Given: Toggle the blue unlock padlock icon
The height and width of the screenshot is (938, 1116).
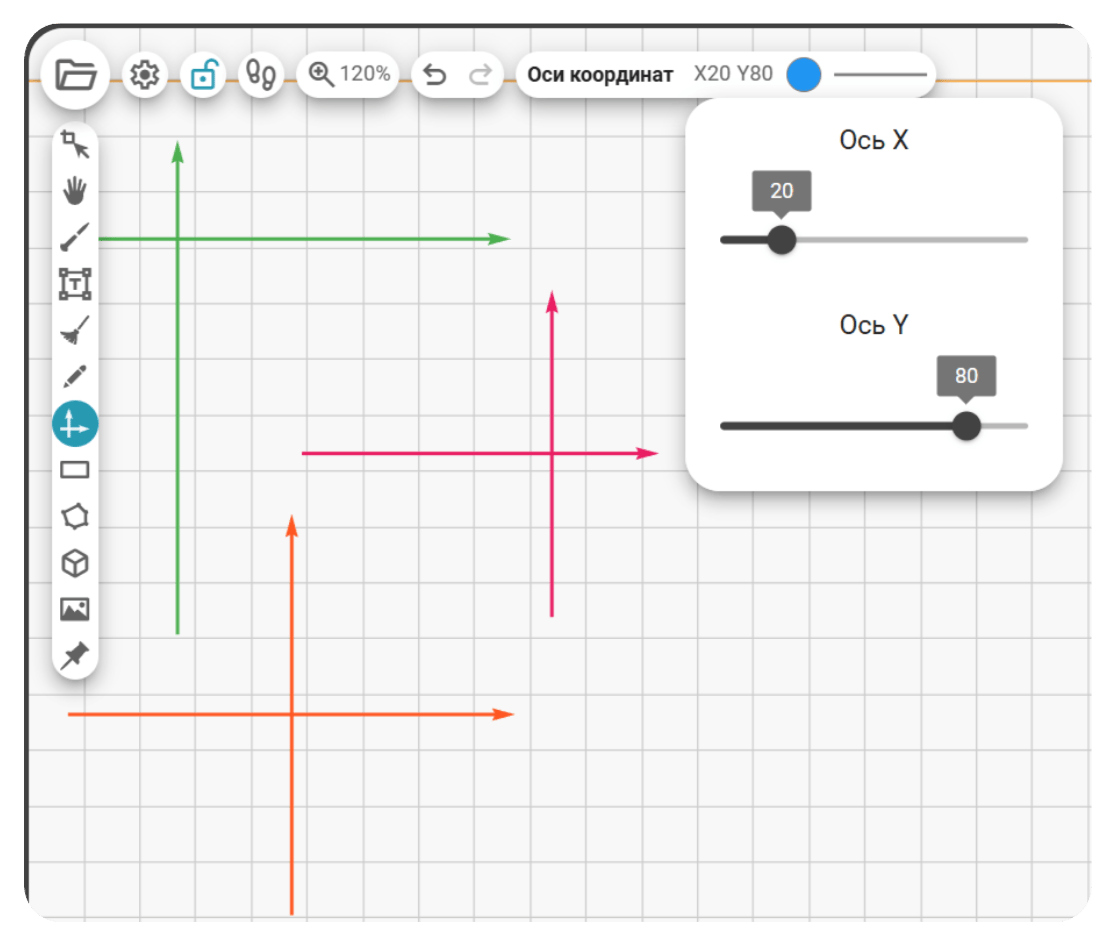Looking at the screenshot, I should [204, 74].
